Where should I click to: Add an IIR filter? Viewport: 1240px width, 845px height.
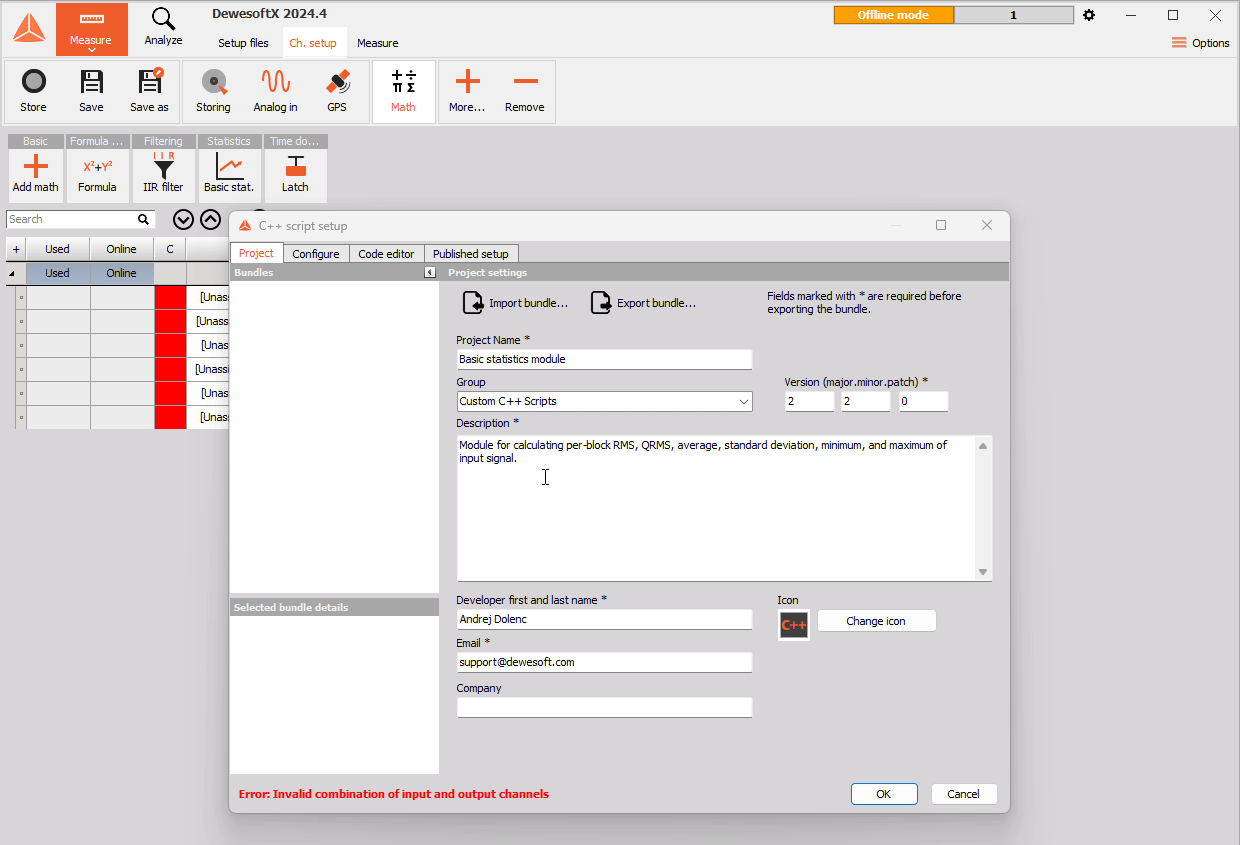point(163,174)
